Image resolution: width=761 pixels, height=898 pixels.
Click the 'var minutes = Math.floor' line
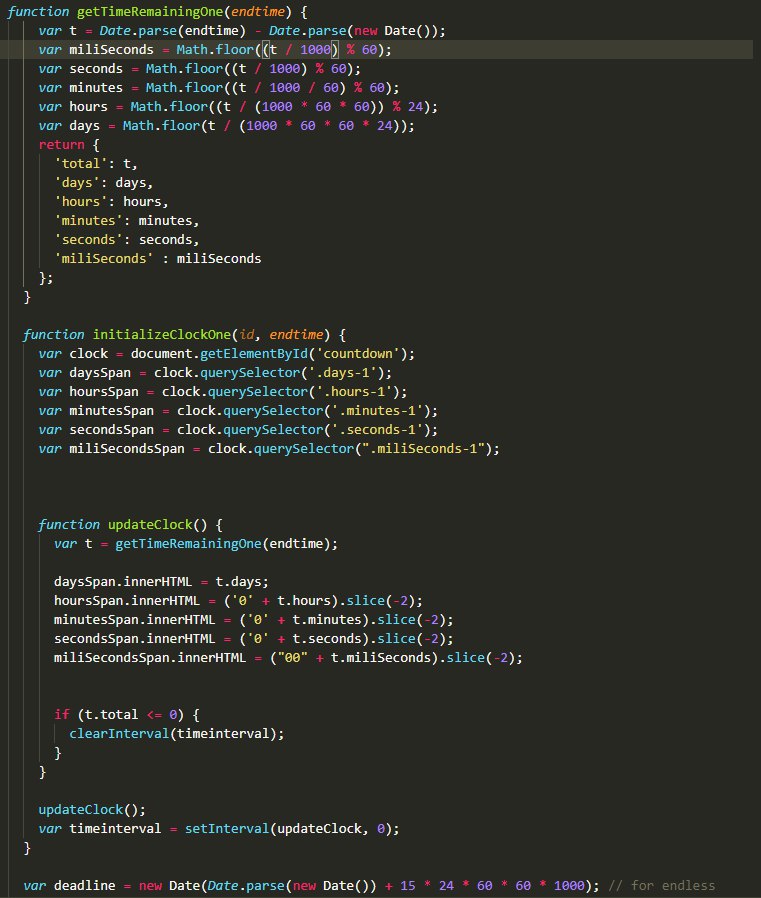pyautogui.click(x=219, y=87)
